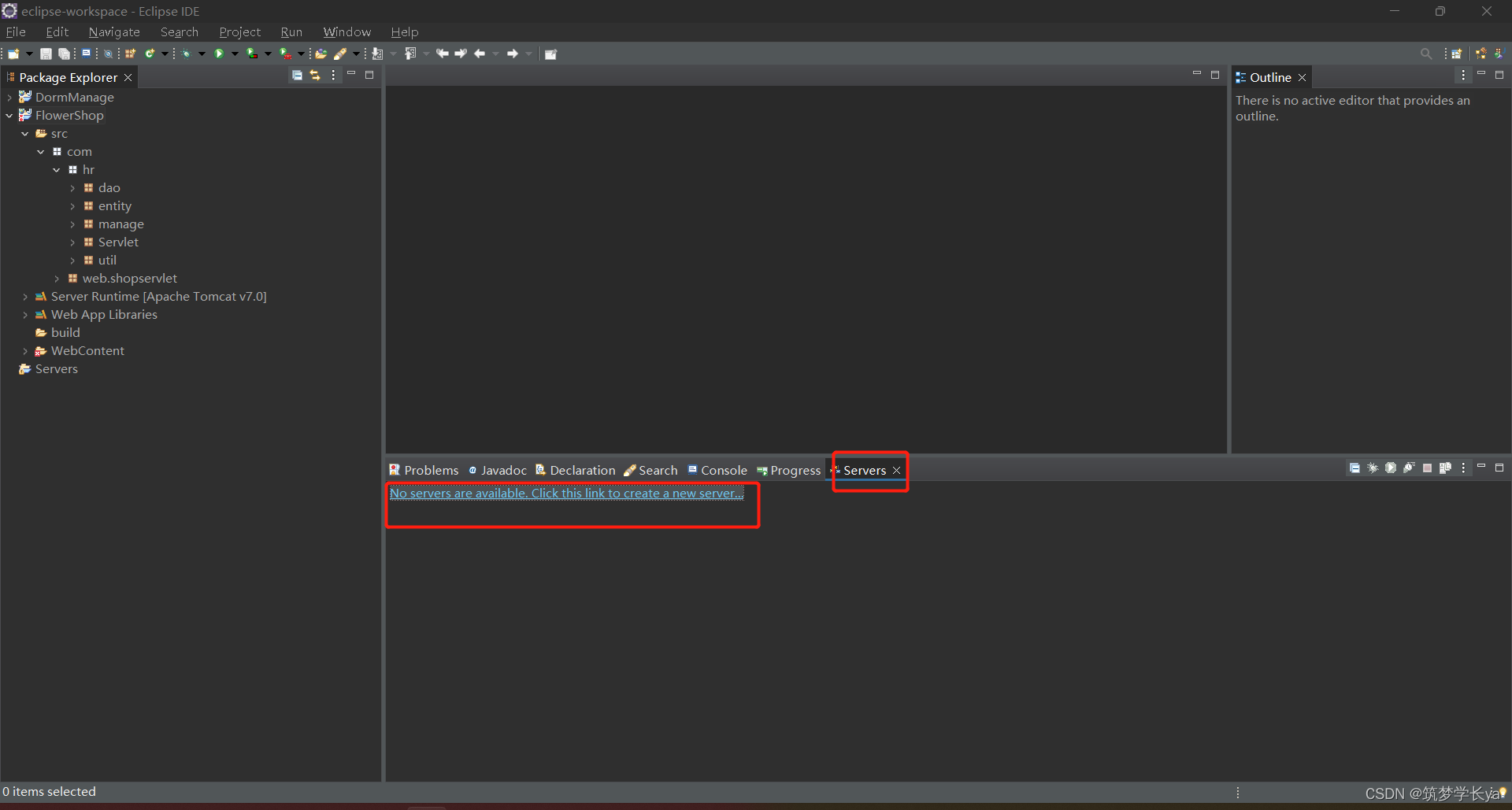
Task: Open the Window menu
Action: click(x=346, y=32)
